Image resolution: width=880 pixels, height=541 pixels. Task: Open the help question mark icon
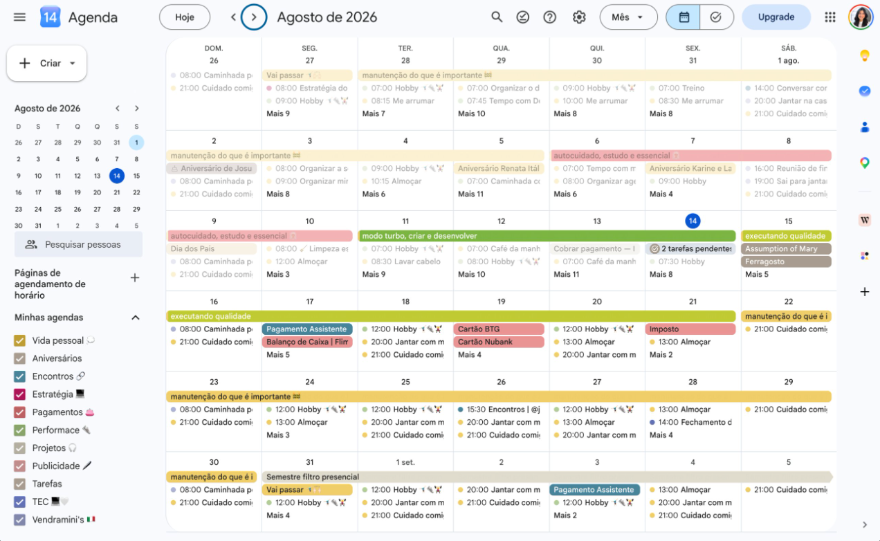(x=550, y=17)
